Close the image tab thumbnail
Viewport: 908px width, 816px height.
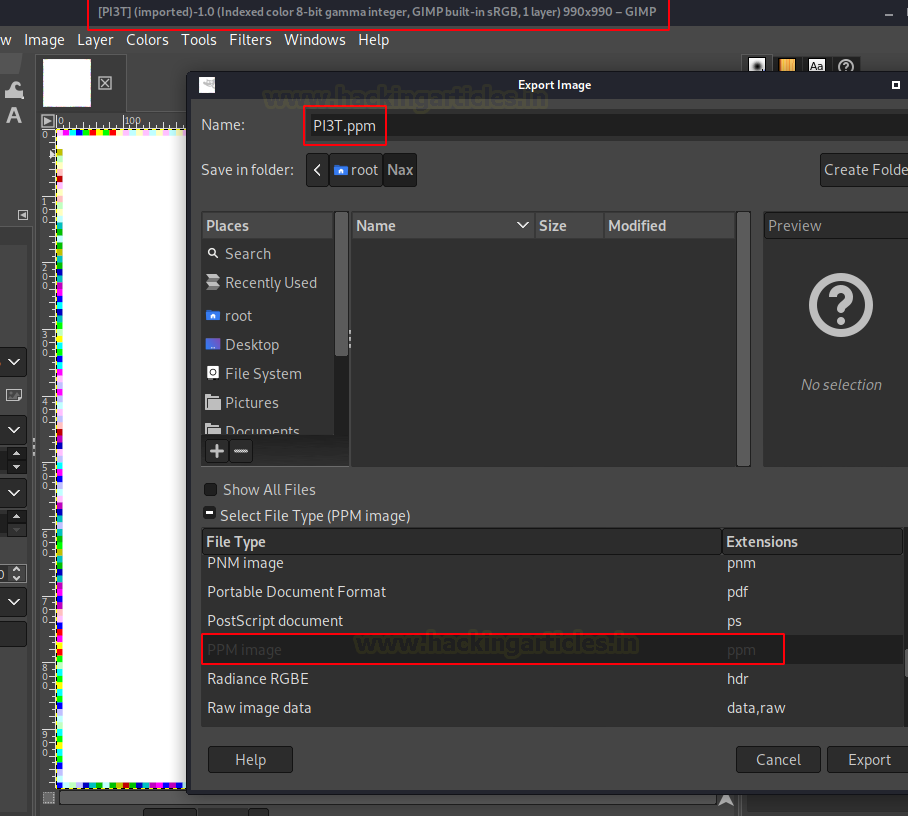(x=105, y=83)
